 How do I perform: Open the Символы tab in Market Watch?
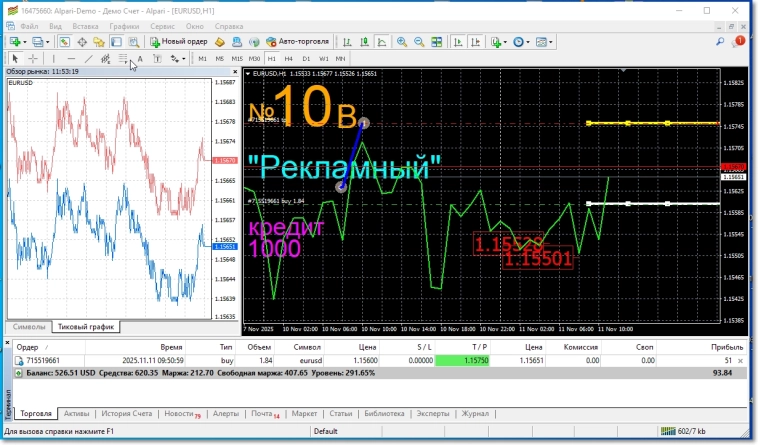coord(28,327)
